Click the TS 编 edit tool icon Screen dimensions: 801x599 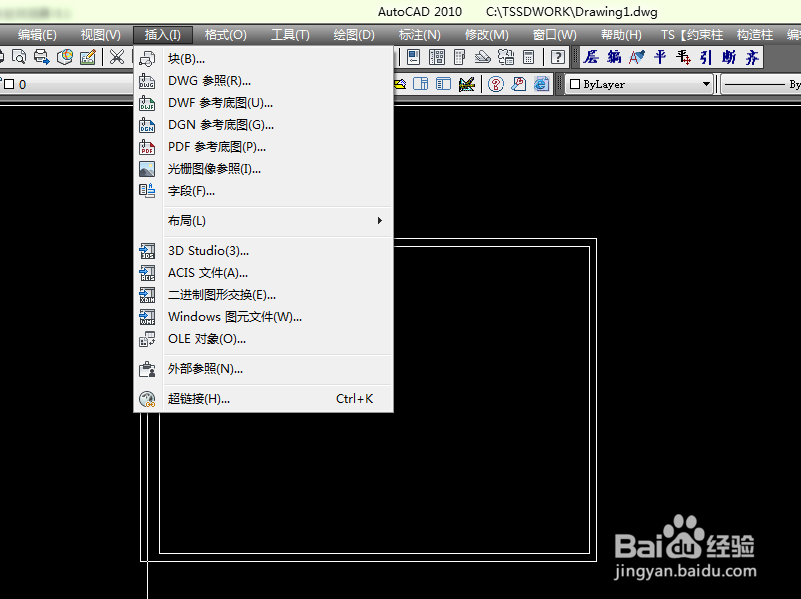coord(614,57)
